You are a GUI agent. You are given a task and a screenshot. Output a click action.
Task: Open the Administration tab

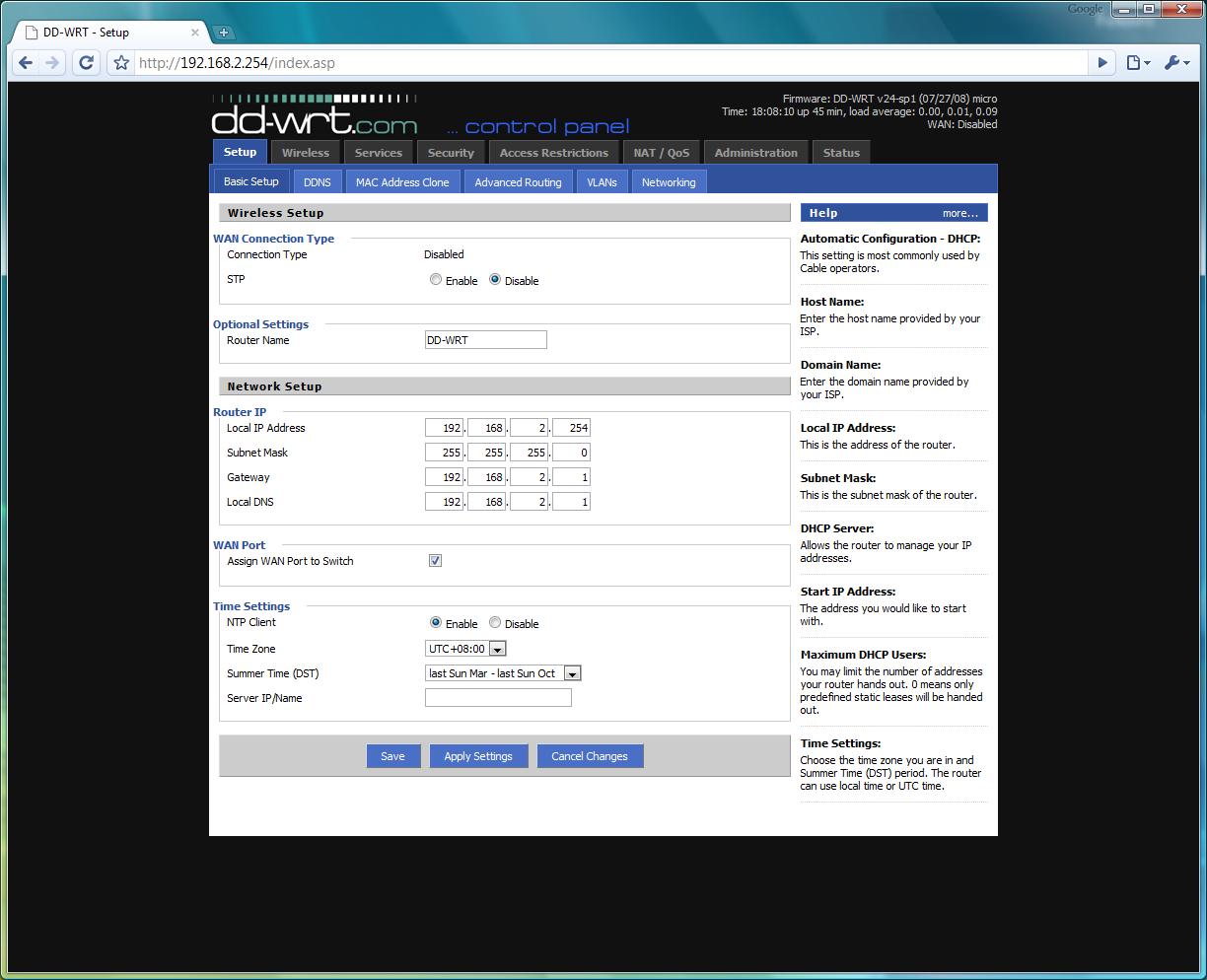coord(756,153)
